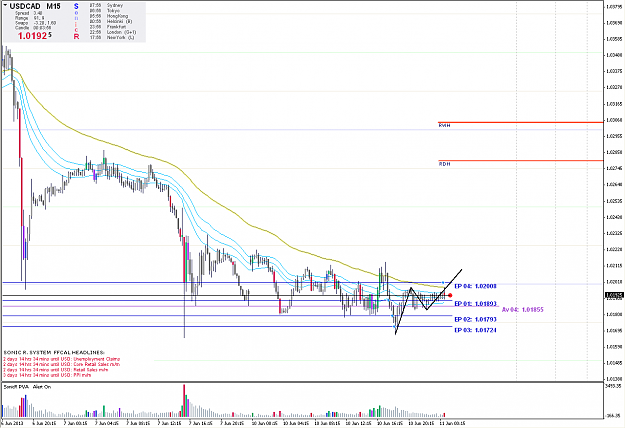This screenshot has height=428, width=625.
Task: Click the 7 Jun 16:15 time axis label
Action: point(200,423)
